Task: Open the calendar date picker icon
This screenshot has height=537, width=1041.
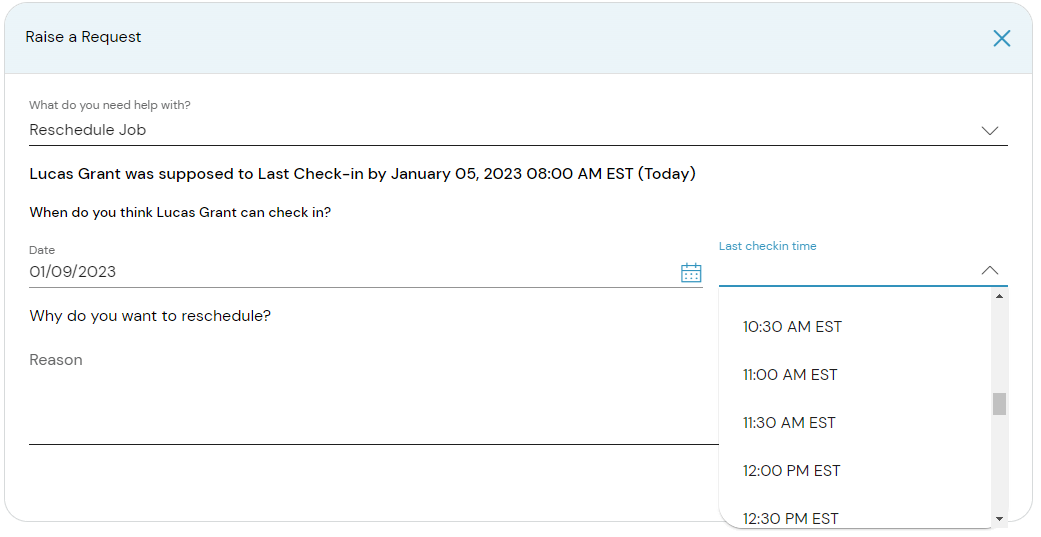Action: [x=691, y=272]
